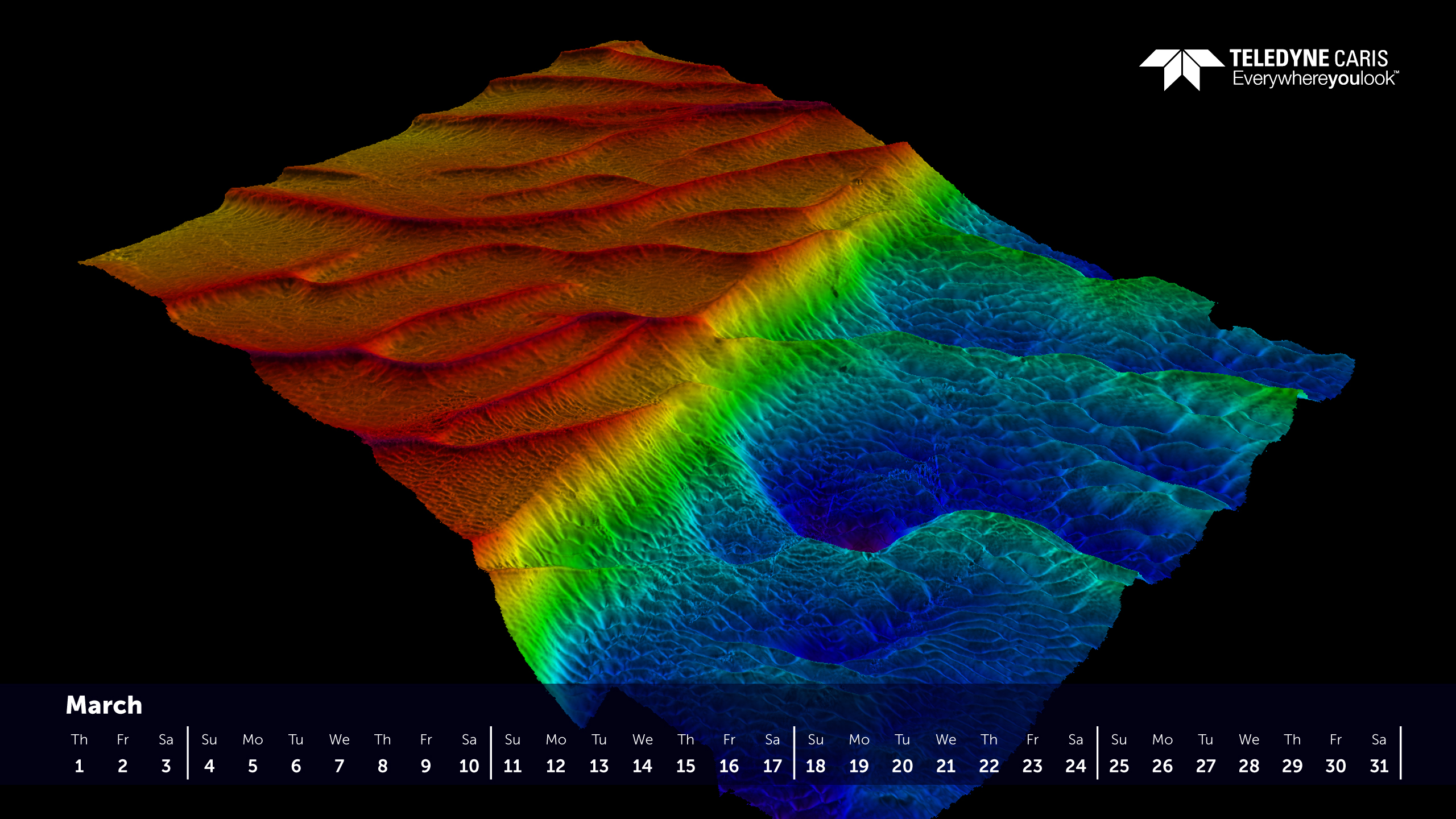Select calendar date 24 under Sa
This screenshot has height=819, width=1456.
coord(1076,766)
